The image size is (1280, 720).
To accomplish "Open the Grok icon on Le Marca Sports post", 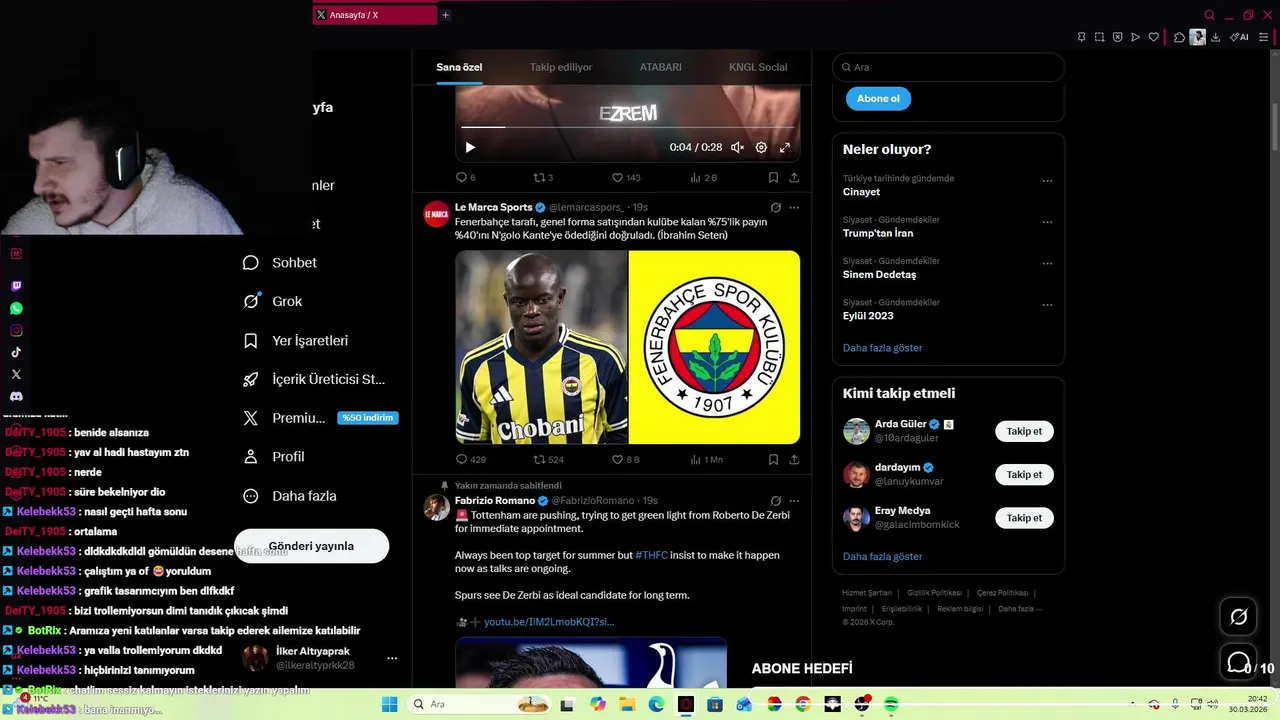I will (x=775, y=208).
